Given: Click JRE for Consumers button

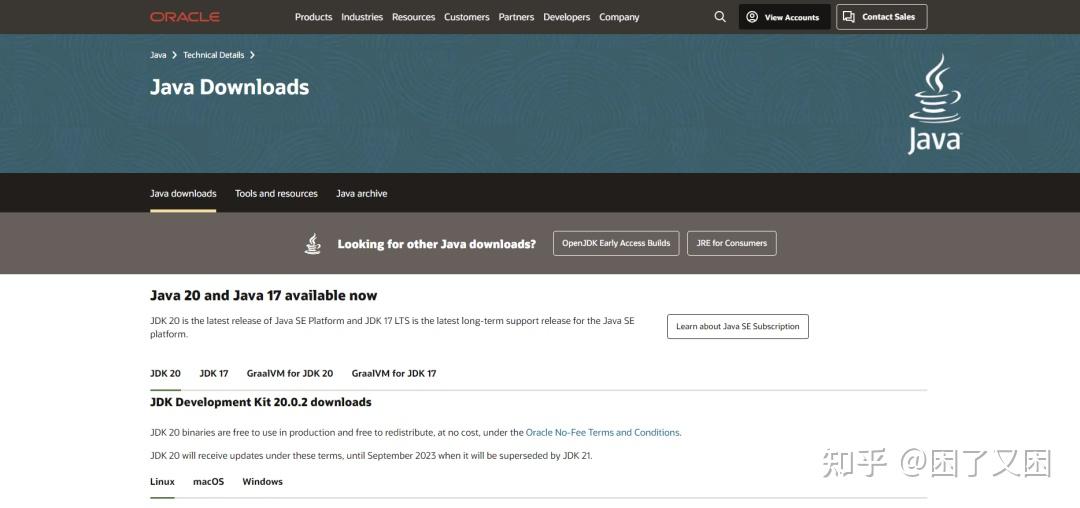Looking at the screenshot, I should [x=731, y=243].
